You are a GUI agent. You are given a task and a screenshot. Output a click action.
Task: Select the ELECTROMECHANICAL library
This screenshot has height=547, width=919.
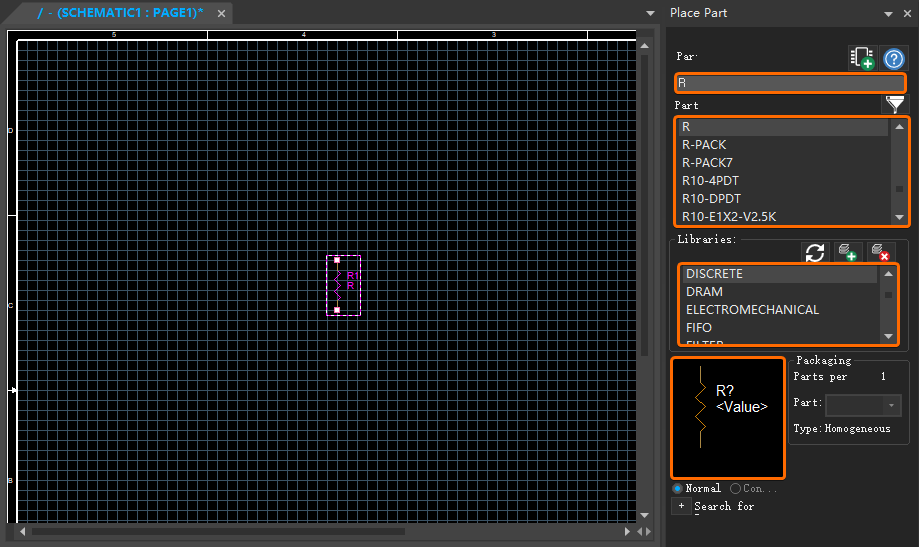coord(752,310)
